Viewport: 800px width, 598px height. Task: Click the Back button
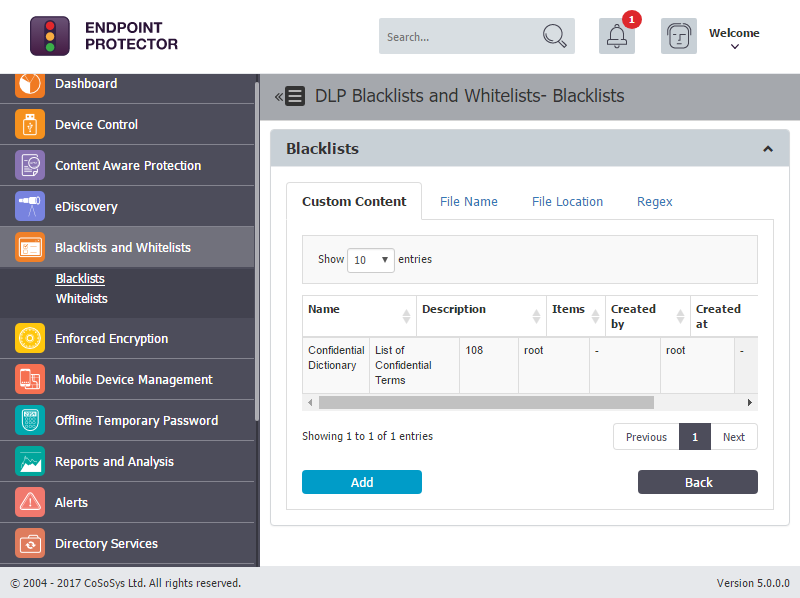pos(698,482)
